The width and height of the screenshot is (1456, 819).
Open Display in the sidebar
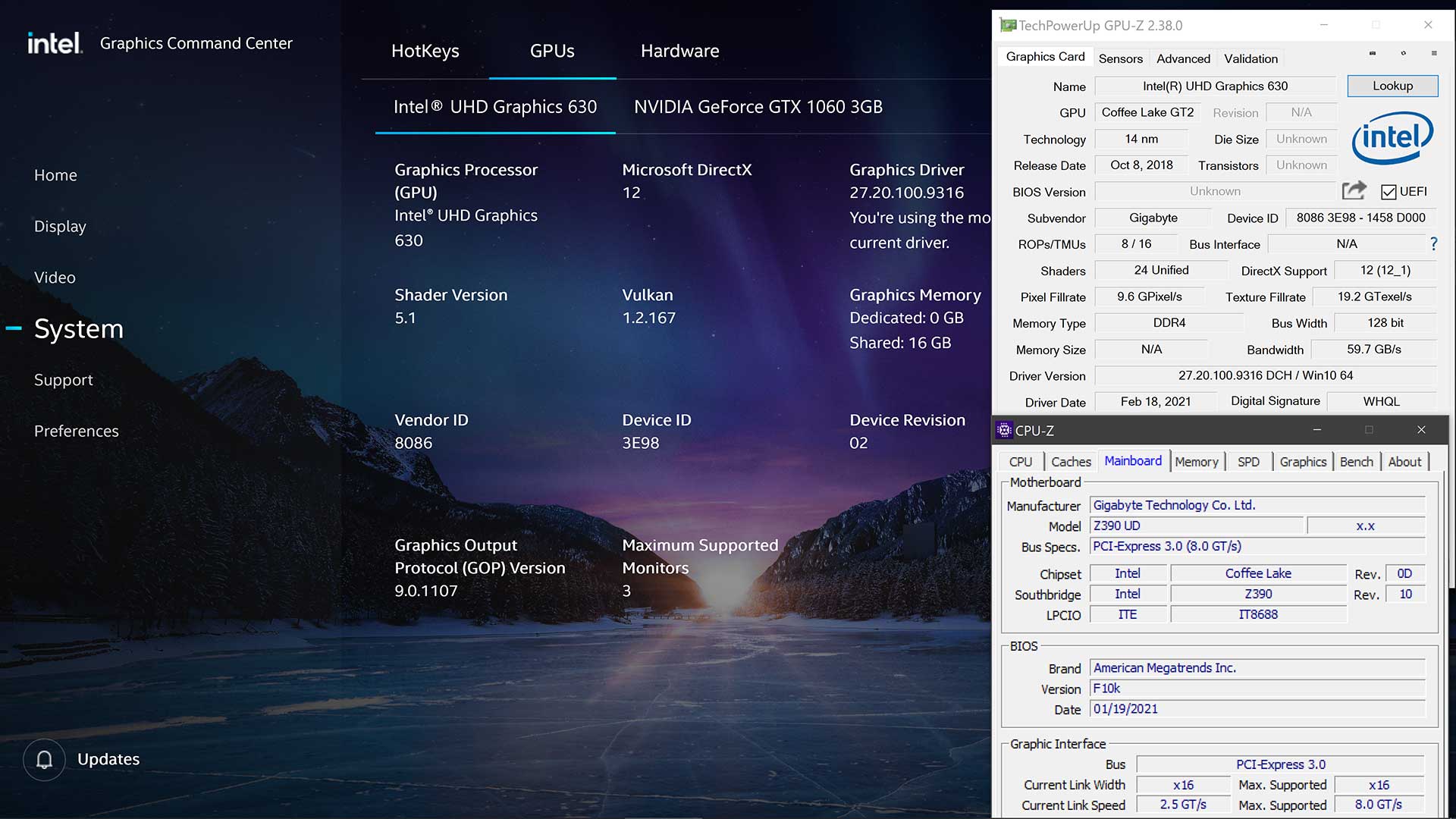click(60, 227)
